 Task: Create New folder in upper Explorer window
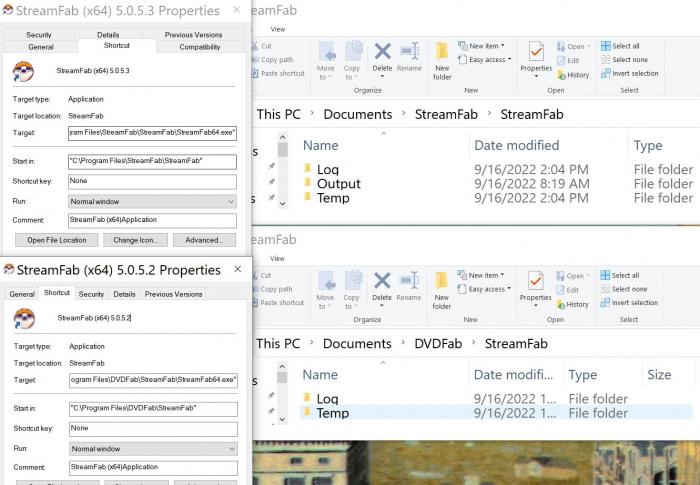click(442, 61)
